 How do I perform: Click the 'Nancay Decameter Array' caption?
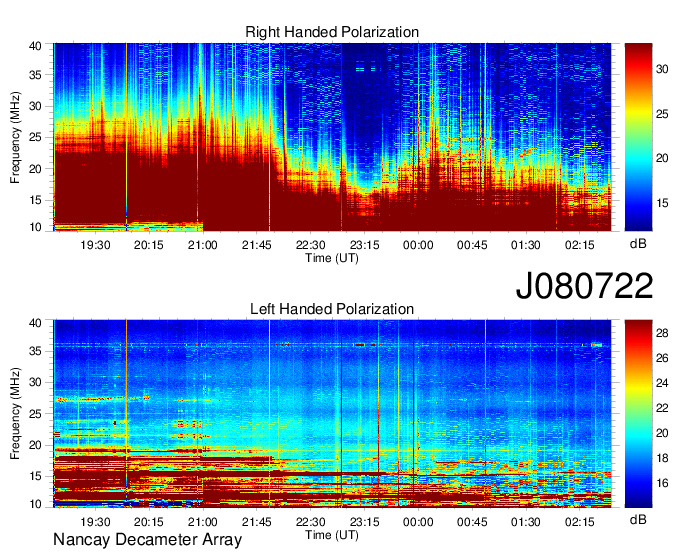click(x=147, y=540)
